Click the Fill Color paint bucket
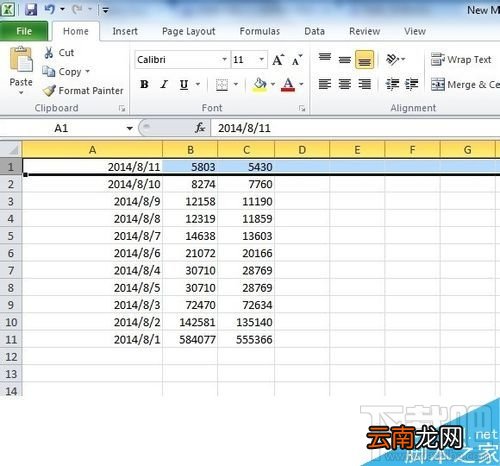This screenshot has width=500, height=466. 260,85
